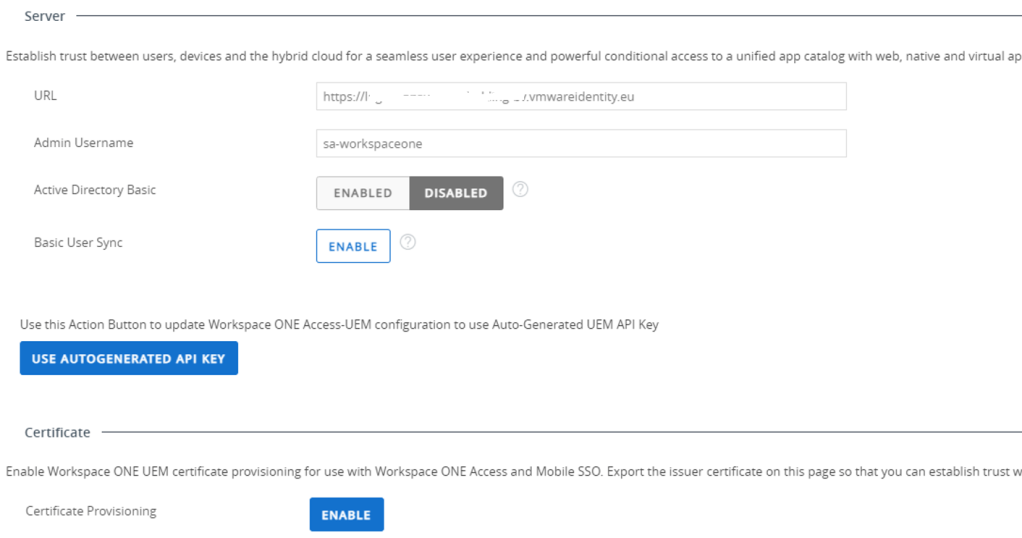Click the Certificate section heading

pyautogui.click(x=57, y=433)
